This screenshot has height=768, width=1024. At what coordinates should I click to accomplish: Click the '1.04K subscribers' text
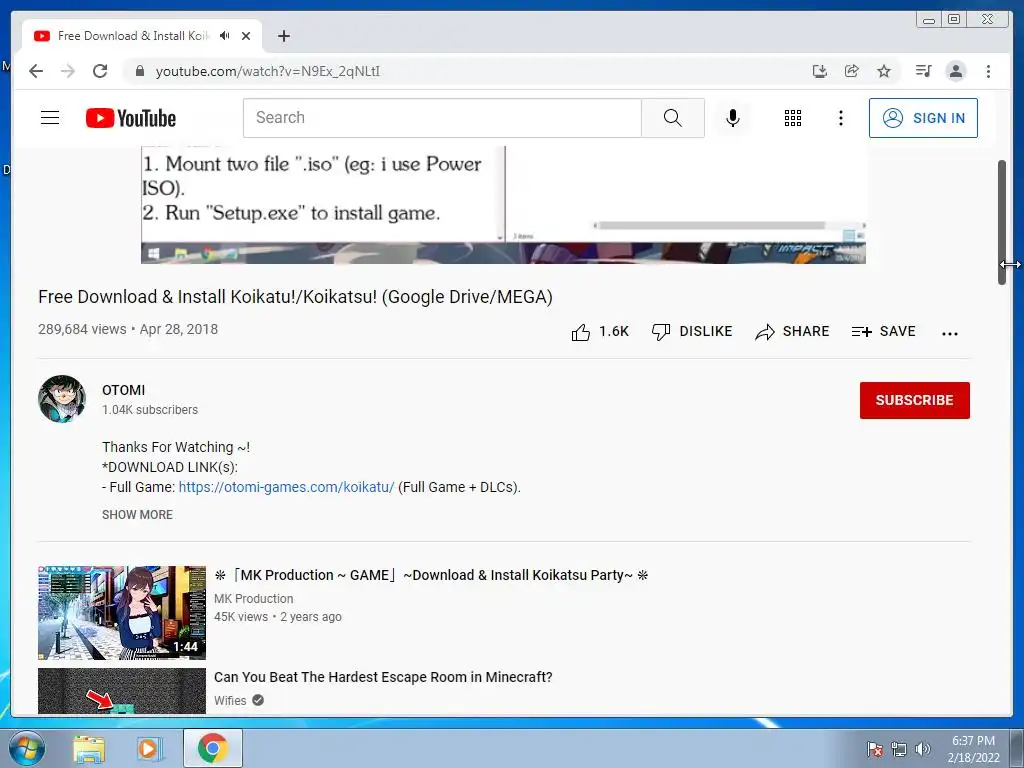point(150,410)
